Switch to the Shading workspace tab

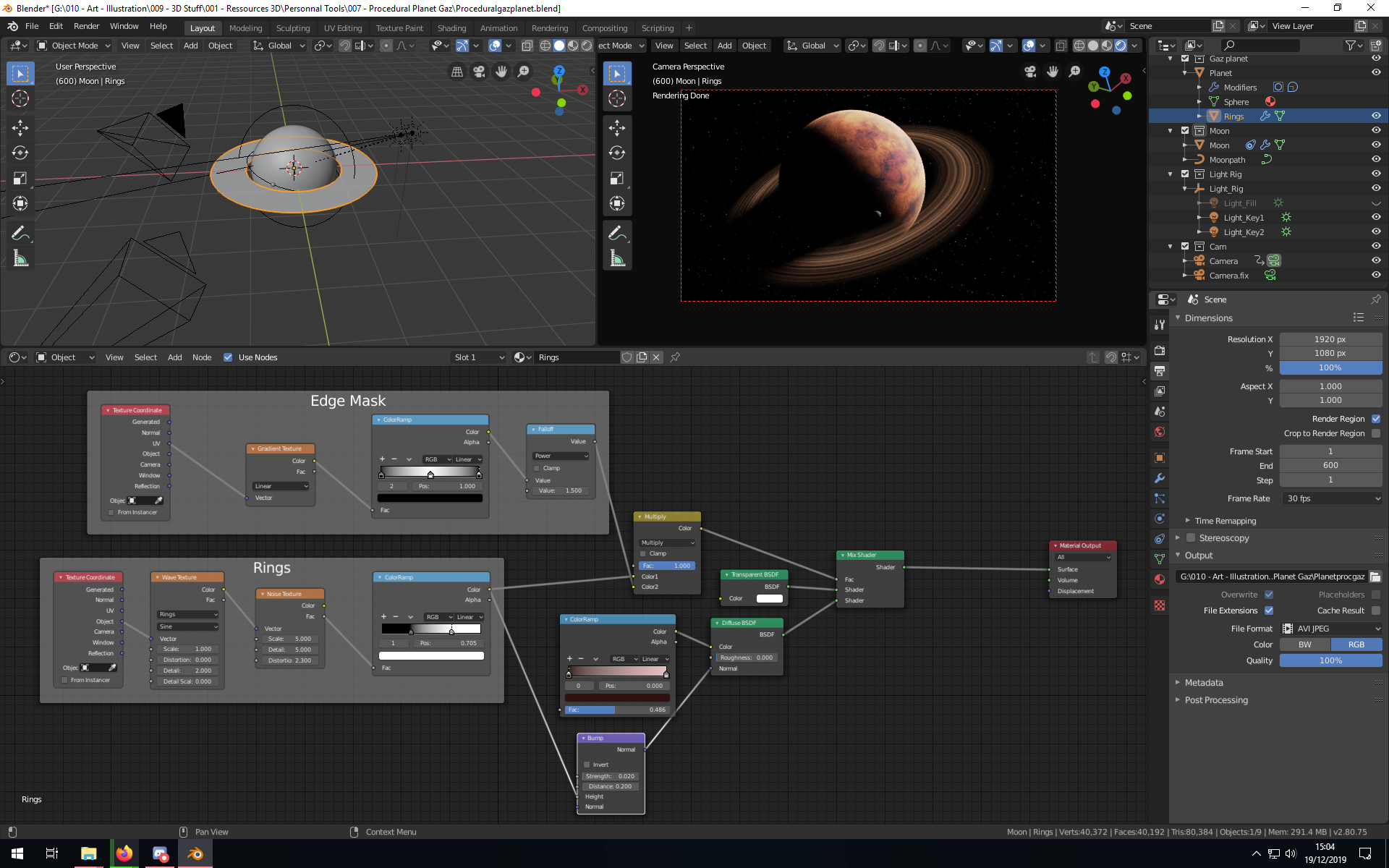[451, 28]
